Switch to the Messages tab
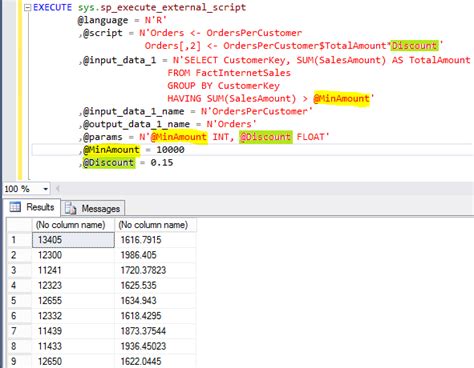This screenshot has width=474, height=368. click(x=93, y=209)
